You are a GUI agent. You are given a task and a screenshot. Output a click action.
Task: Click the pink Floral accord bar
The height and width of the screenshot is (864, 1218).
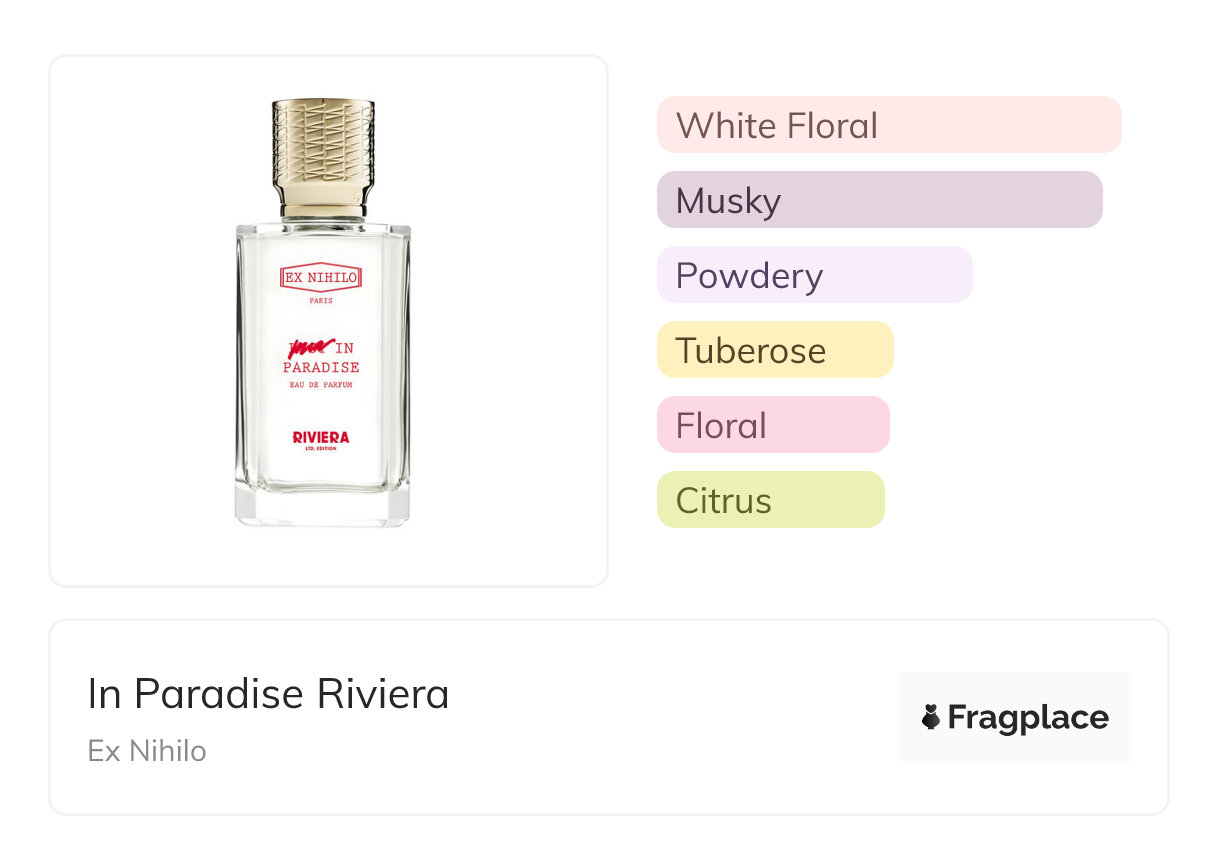tap(772, 425)
